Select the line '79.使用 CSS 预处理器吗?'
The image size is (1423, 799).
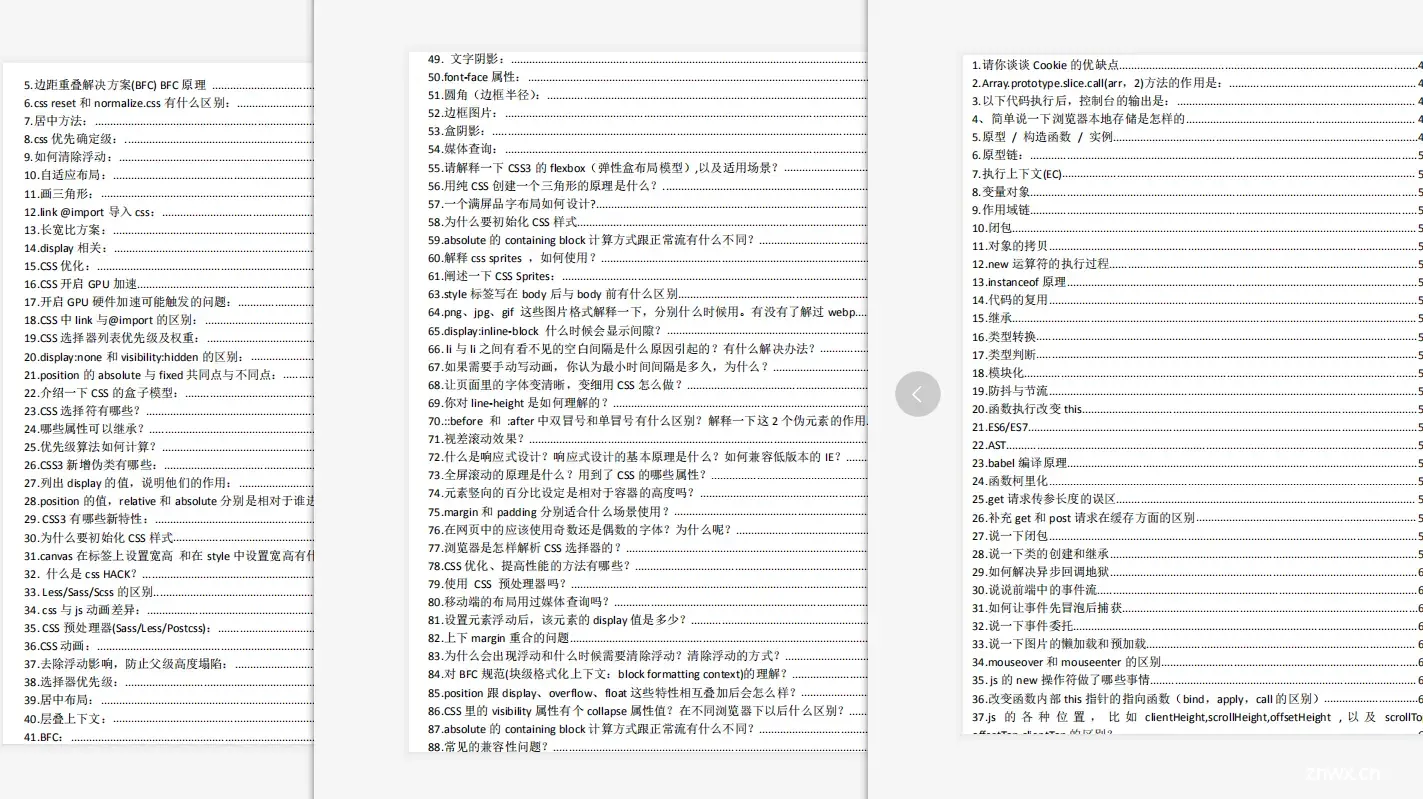pos(647,584)
